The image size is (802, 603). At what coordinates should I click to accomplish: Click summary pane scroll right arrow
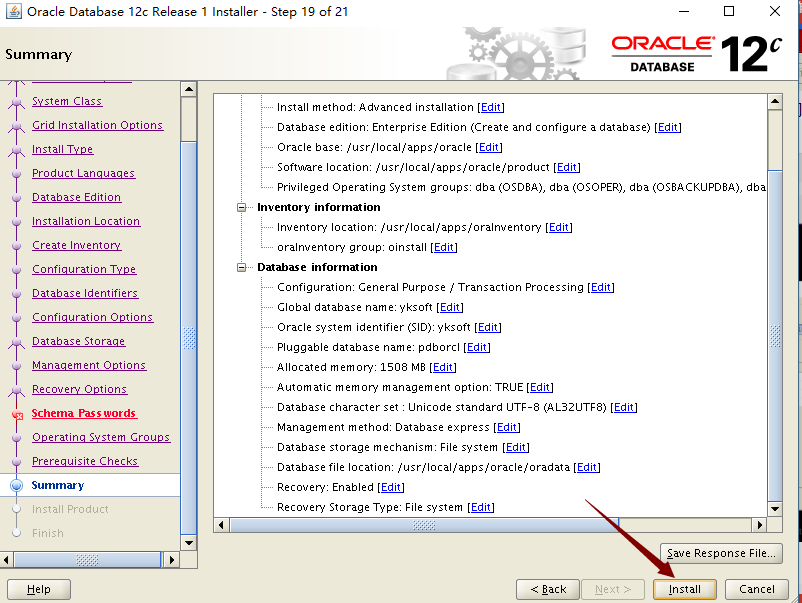pos(759,525)
